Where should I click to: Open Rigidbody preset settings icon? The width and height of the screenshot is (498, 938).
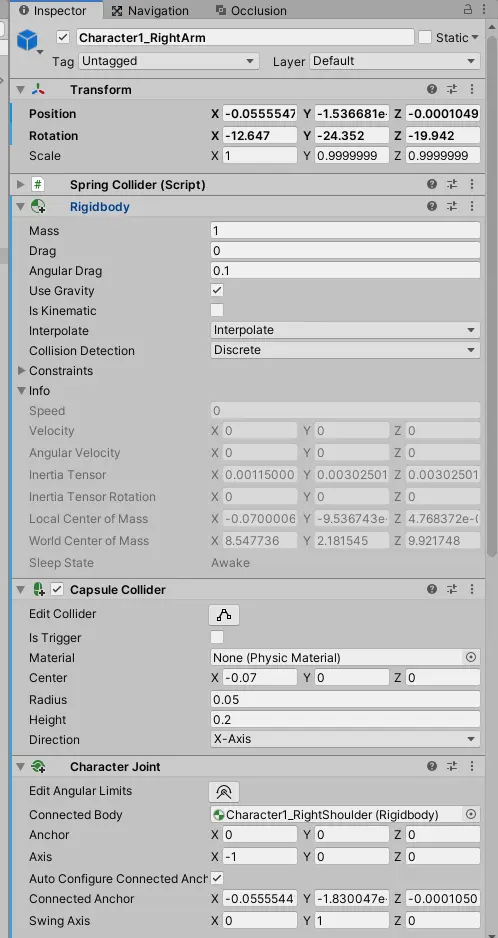452,206
